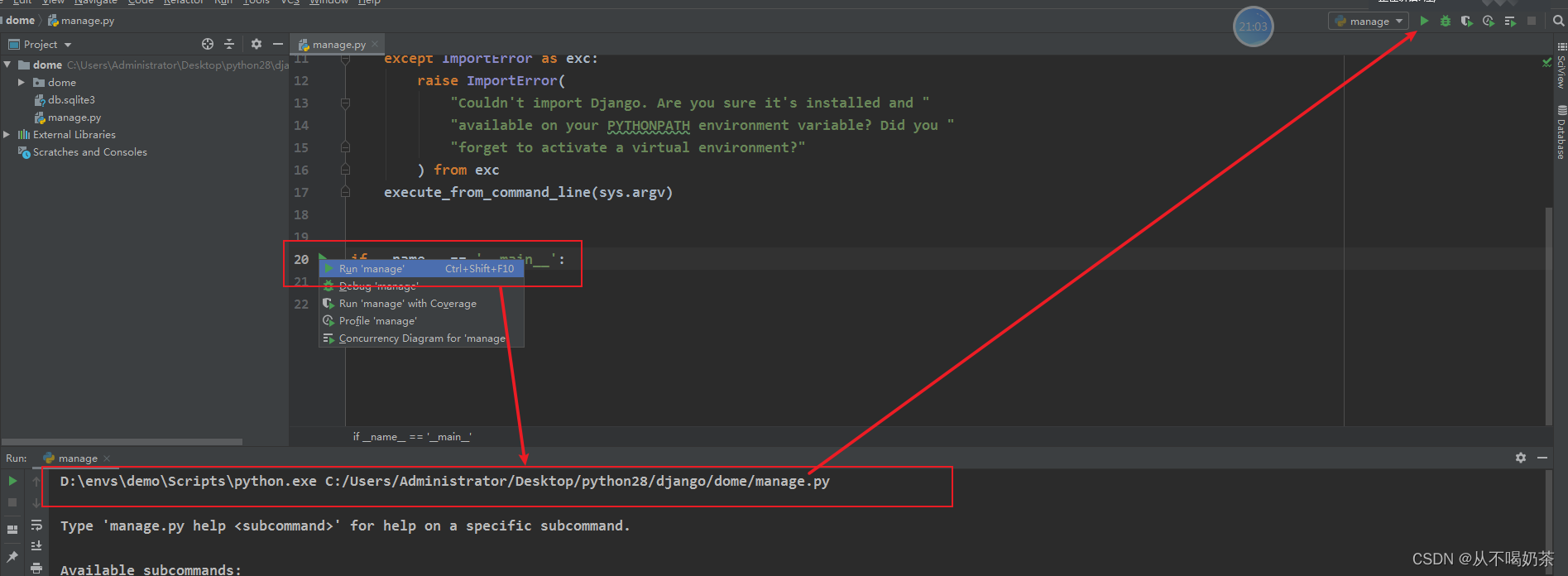Viewport: 1568px width, 576px height.
Task: Place cursor on execute_from_command_line(sys.argv)
Action: click(528, 192)
